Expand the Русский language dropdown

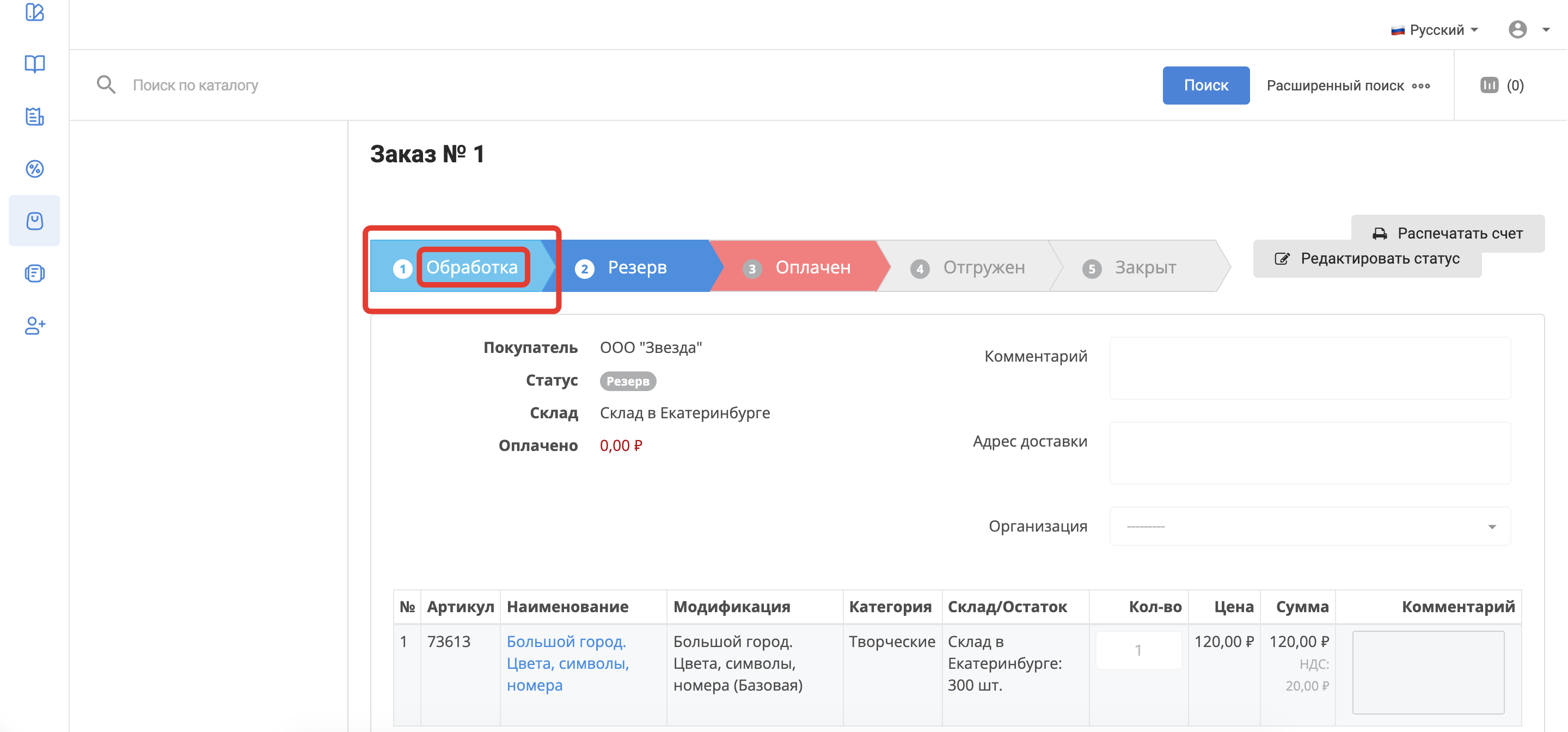[x=1434, y=30]
